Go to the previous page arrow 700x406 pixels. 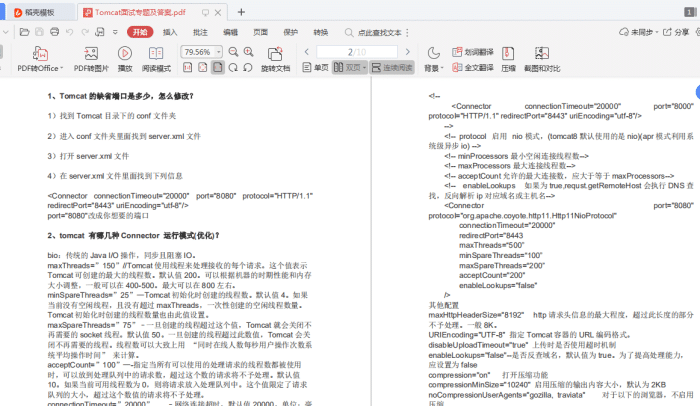(307, 52)
